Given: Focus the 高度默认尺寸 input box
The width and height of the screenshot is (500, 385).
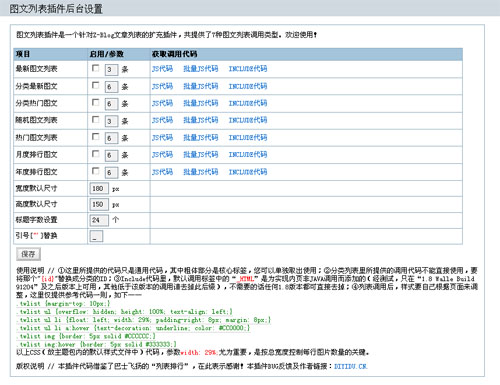Looking at the screenshot, I should [x=99, y=204].
